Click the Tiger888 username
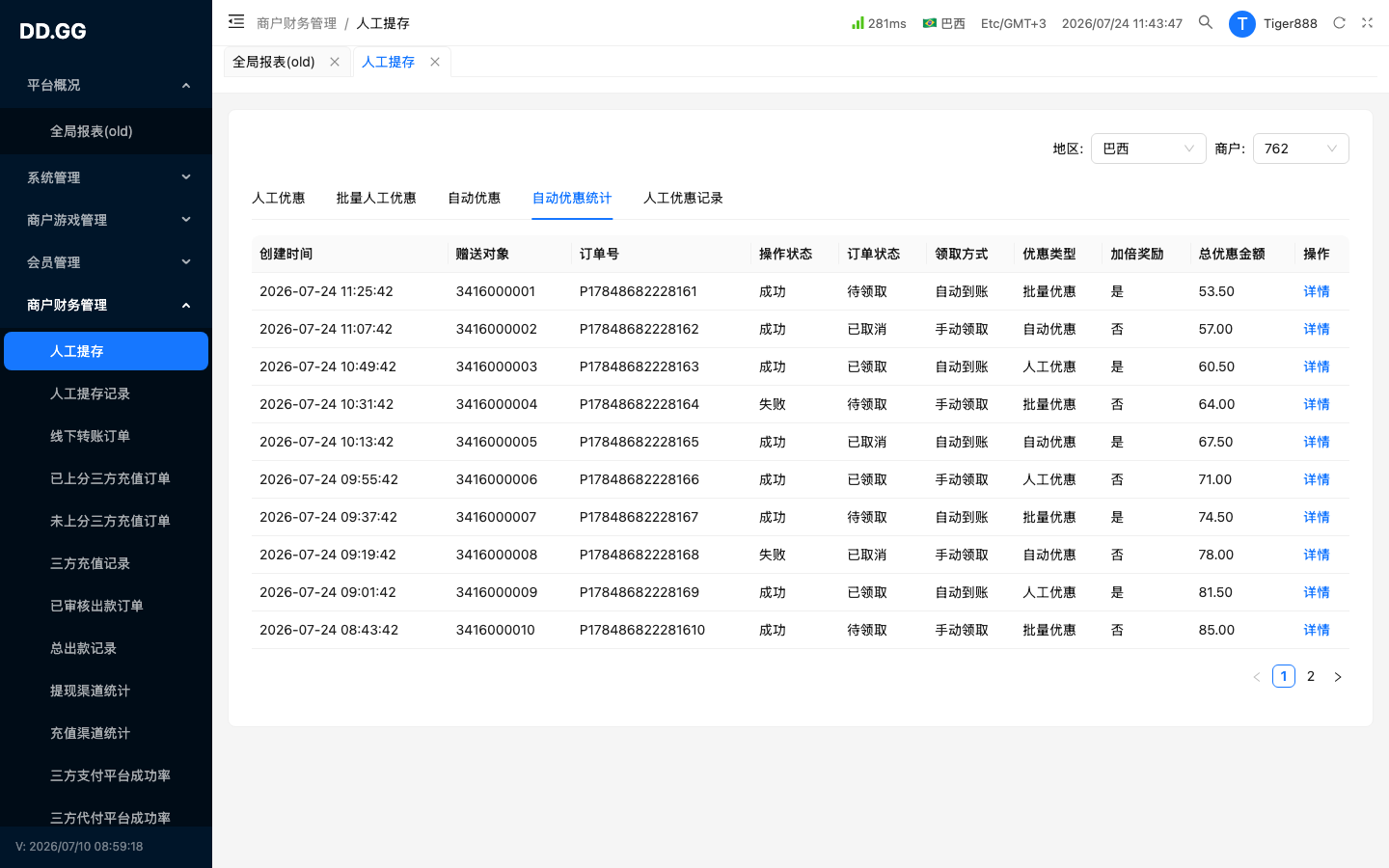 1291,23
